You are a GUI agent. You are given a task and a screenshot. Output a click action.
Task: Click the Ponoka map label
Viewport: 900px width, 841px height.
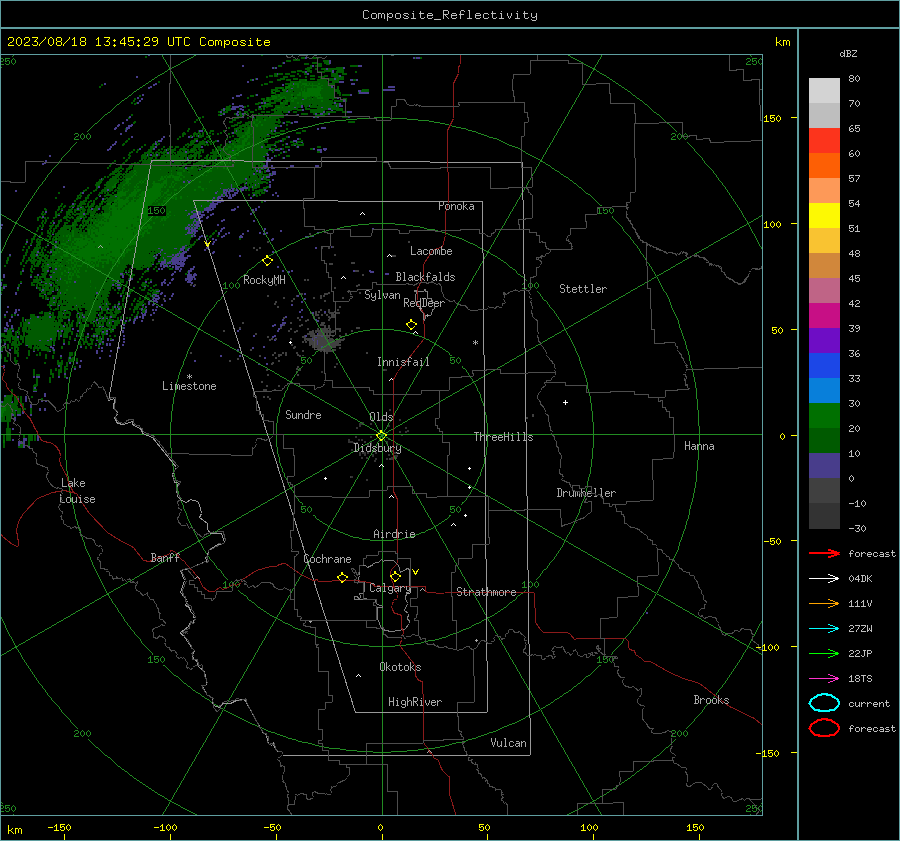pos(456,206)
